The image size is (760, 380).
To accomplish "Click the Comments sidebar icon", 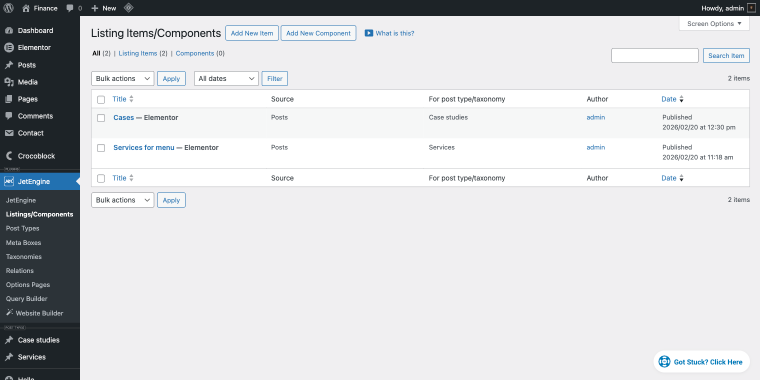I will 8,116.
